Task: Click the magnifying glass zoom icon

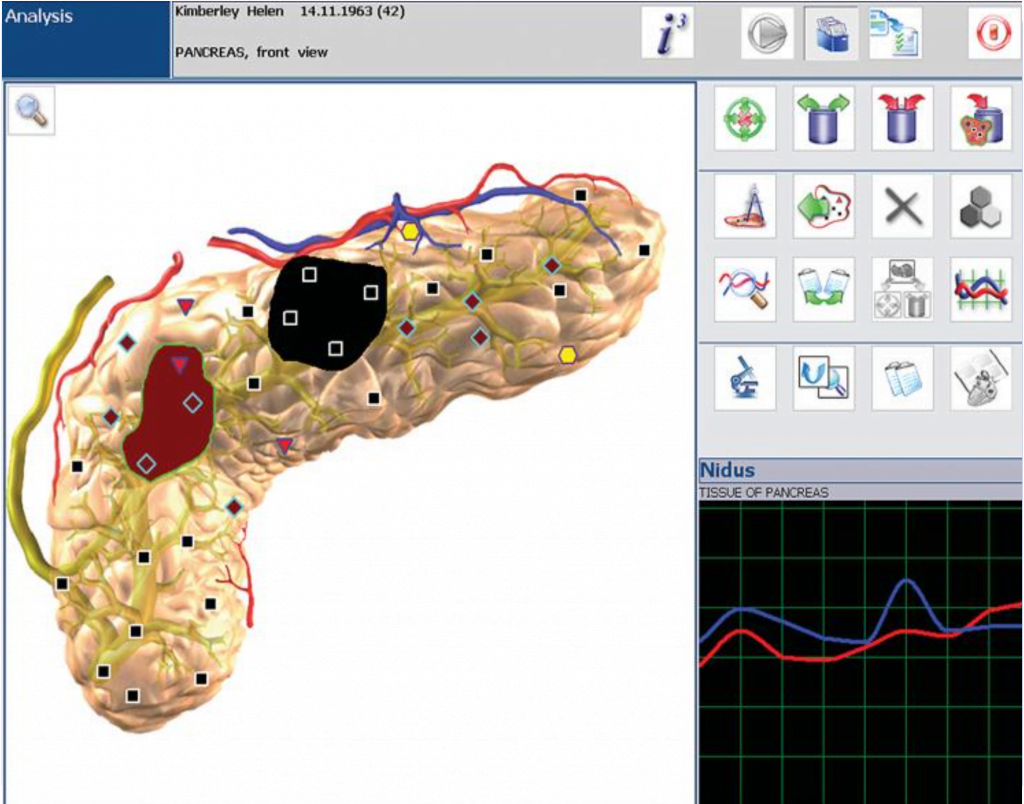Action: [x=31, y=111]
